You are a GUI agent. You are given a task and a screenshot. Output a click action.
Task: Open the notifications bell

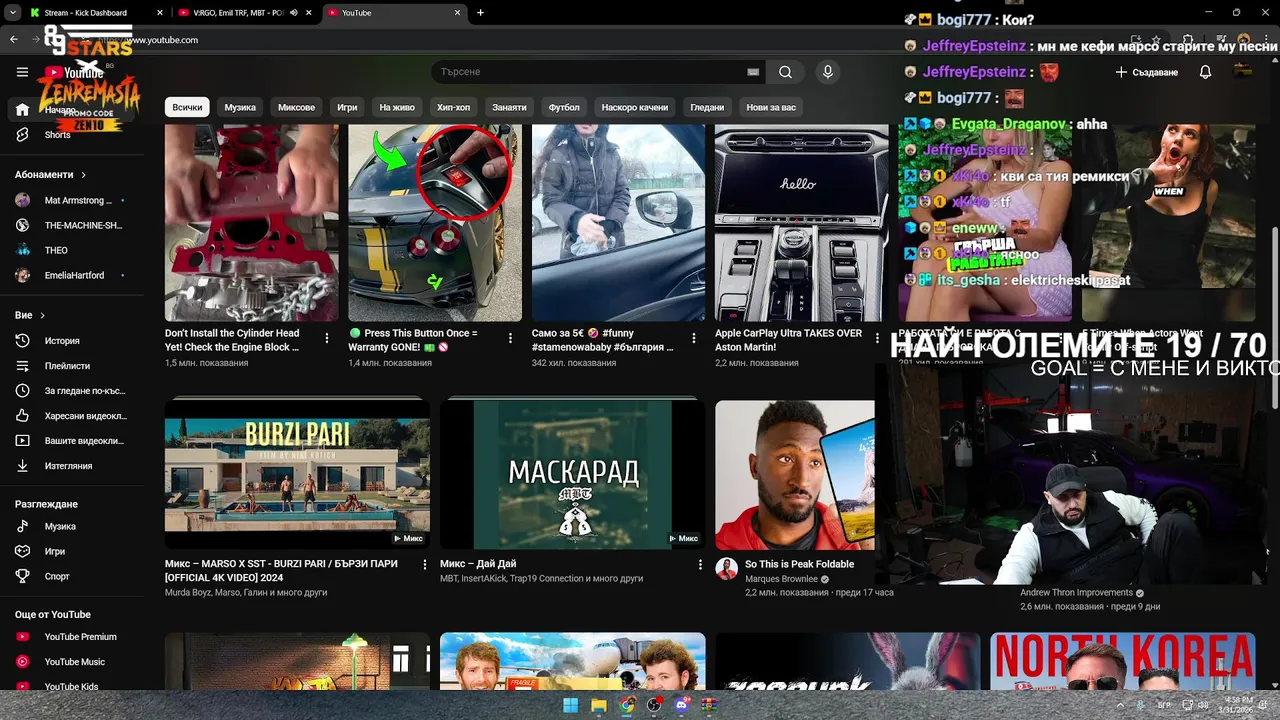click(x=1205, y=72)
